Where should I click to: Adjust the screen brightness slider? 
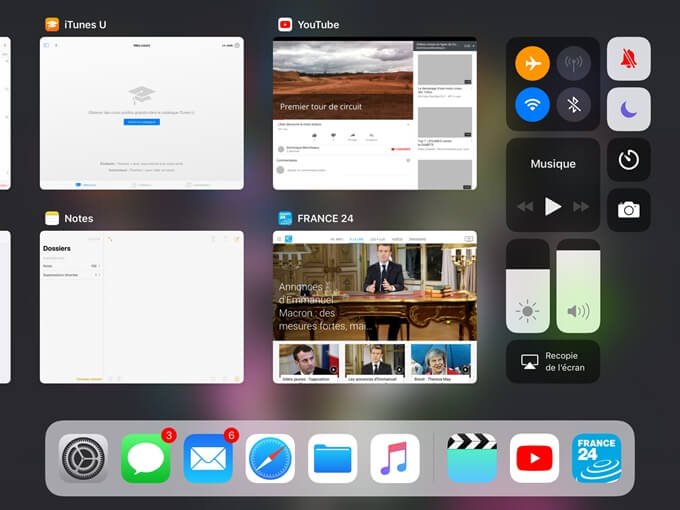[528, 286]
